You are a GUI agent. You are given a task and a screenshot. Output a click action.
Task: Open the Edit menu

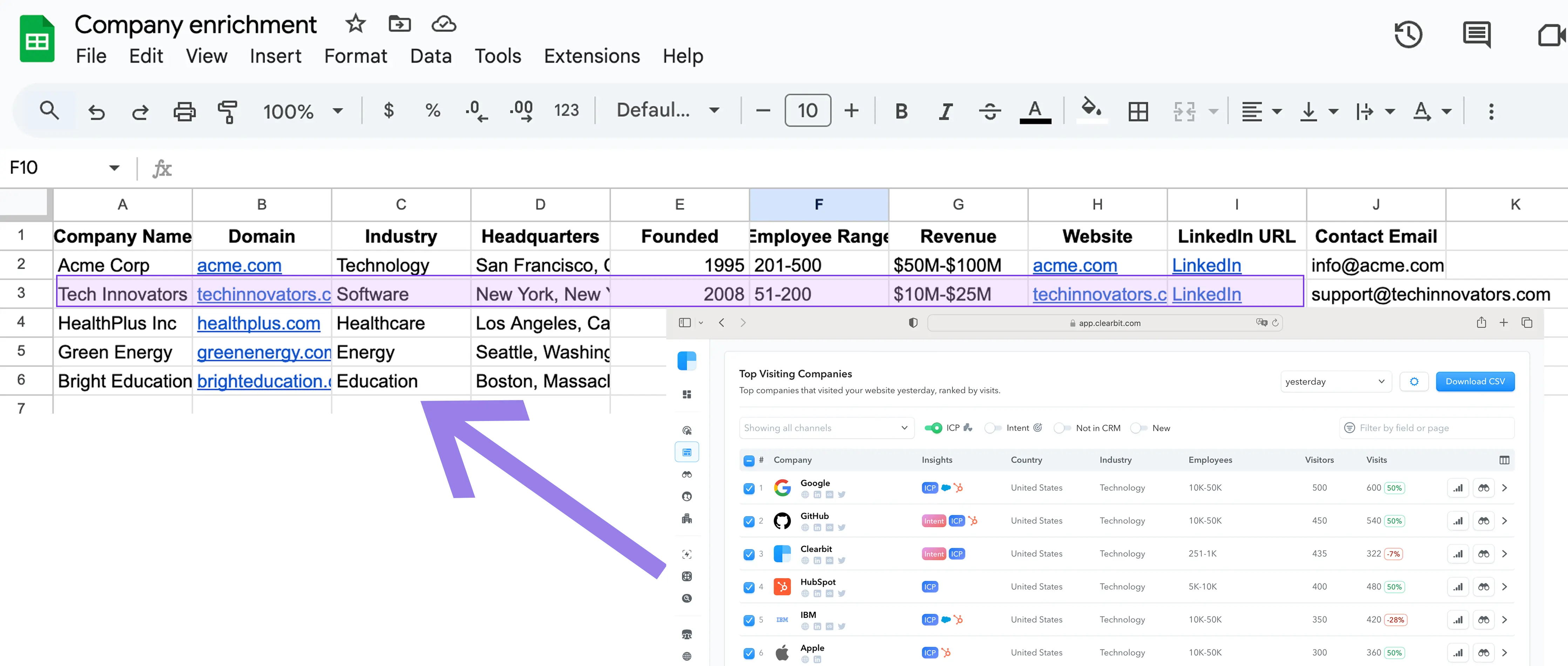tap(146, 56)
